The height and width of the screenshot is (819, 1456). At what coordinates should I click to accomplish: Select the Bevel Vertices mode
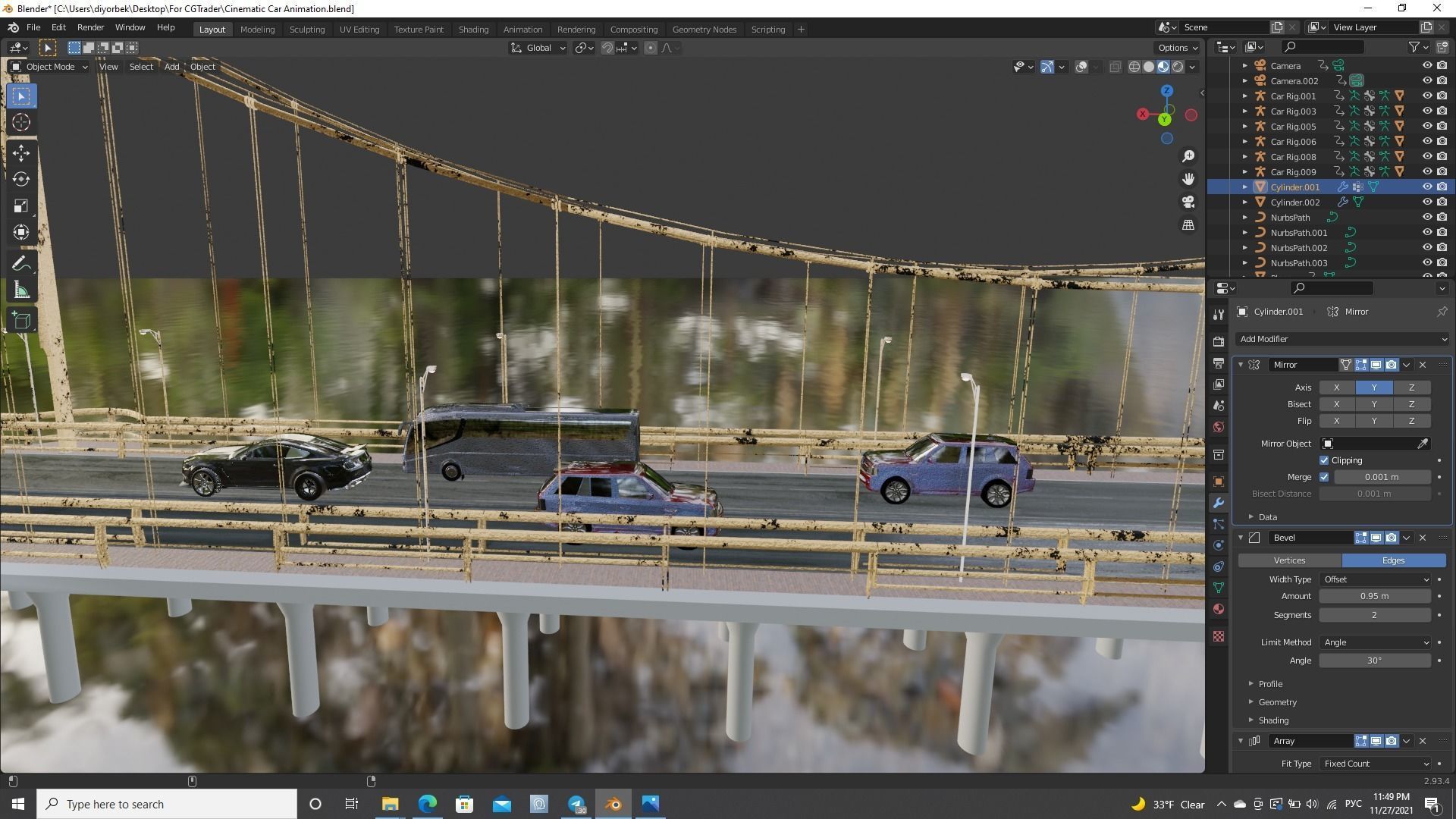click(1289, 560)
